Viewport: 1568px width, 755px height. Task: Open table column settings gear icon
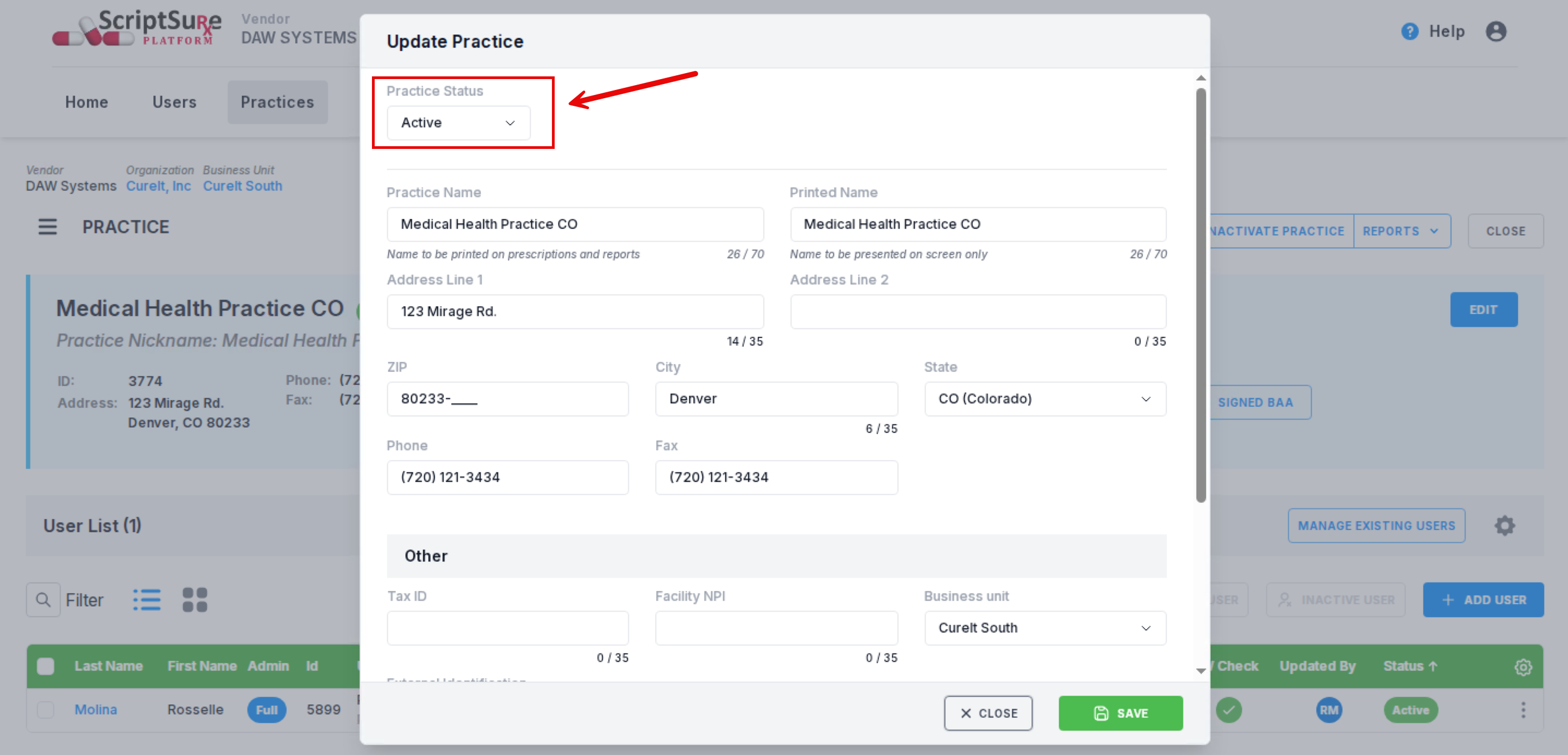[x=1522, y=667]
